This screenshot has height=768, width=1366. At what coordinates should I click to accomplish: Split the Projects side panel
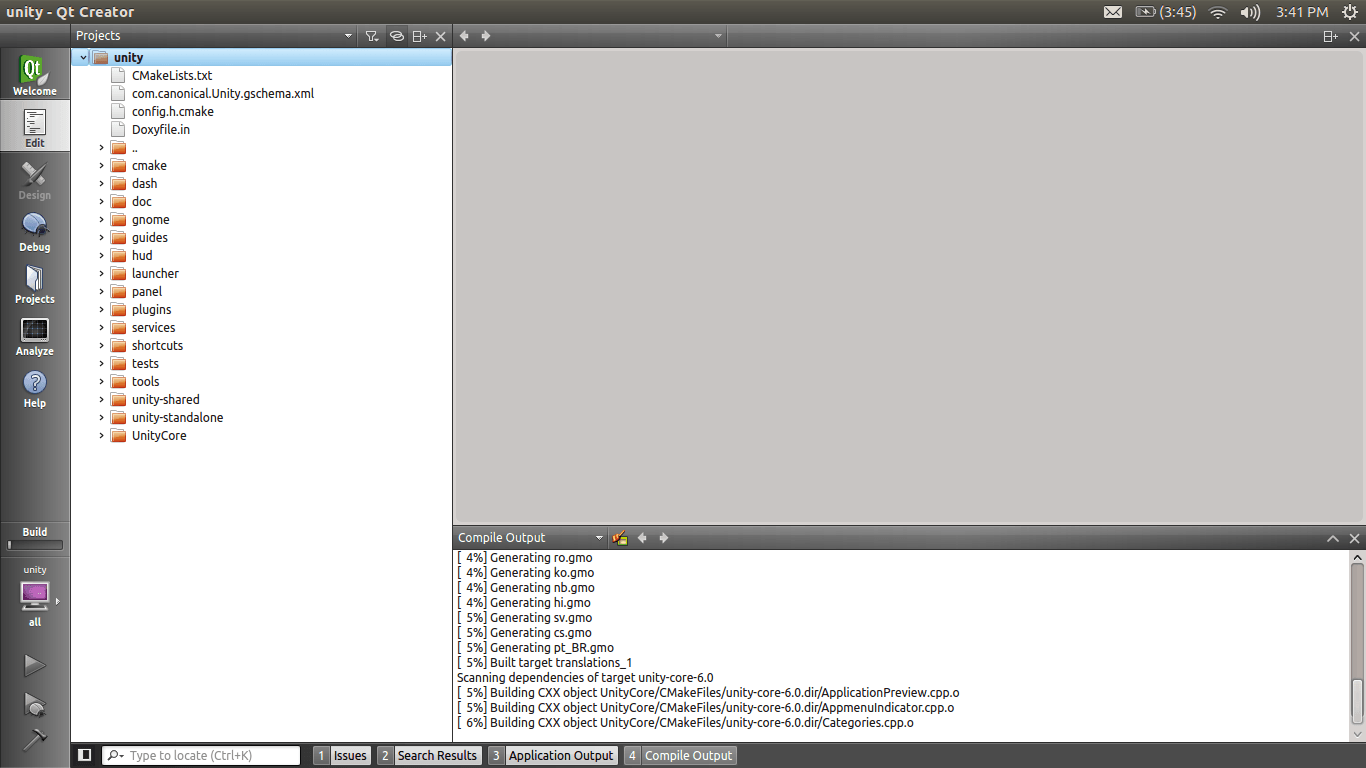(420, 36)
